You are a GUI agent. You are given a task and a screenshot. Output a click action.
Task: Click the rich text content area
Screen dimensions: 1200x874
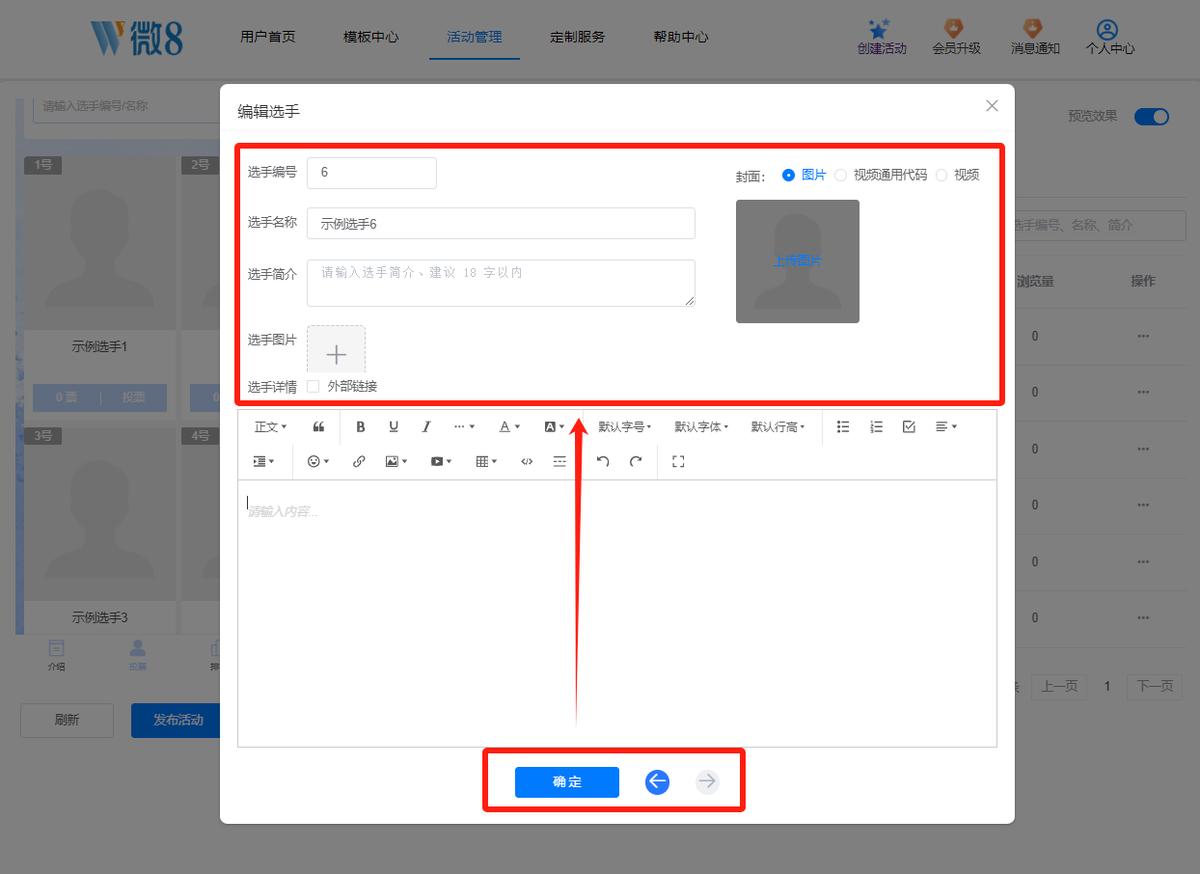(x=617, y=613)
